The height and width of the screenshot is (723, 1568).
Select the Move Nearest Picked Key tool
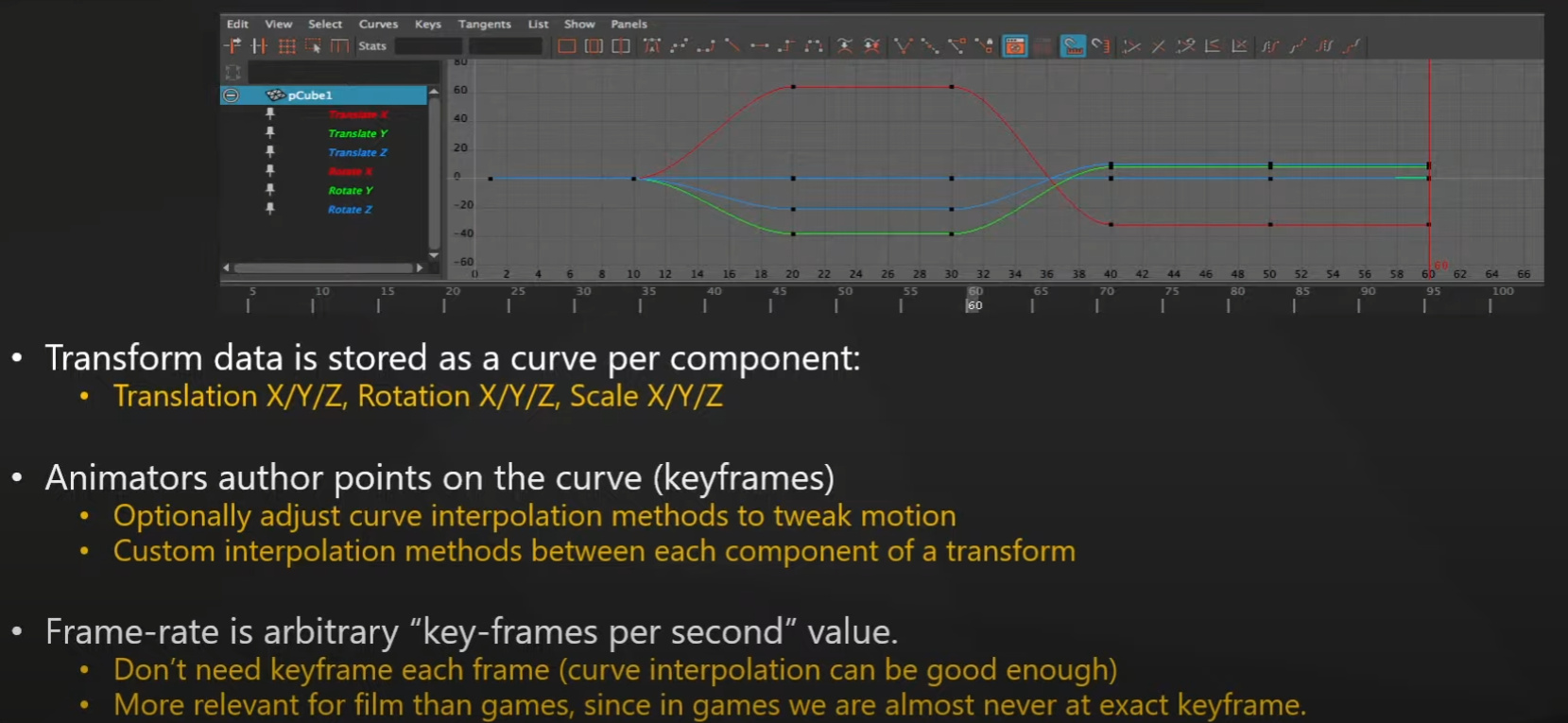[x=233, y=46]
